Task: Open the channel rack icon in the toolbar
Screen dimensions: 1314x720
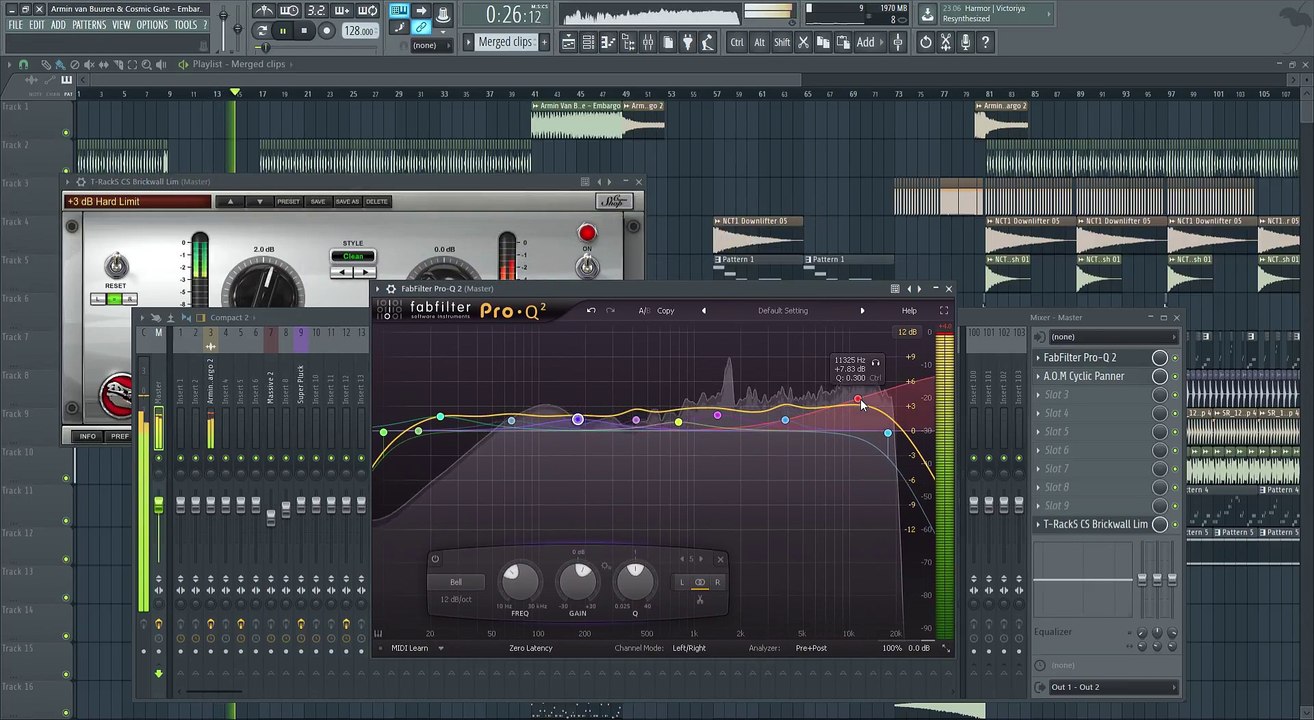Action: click(588, 42)
